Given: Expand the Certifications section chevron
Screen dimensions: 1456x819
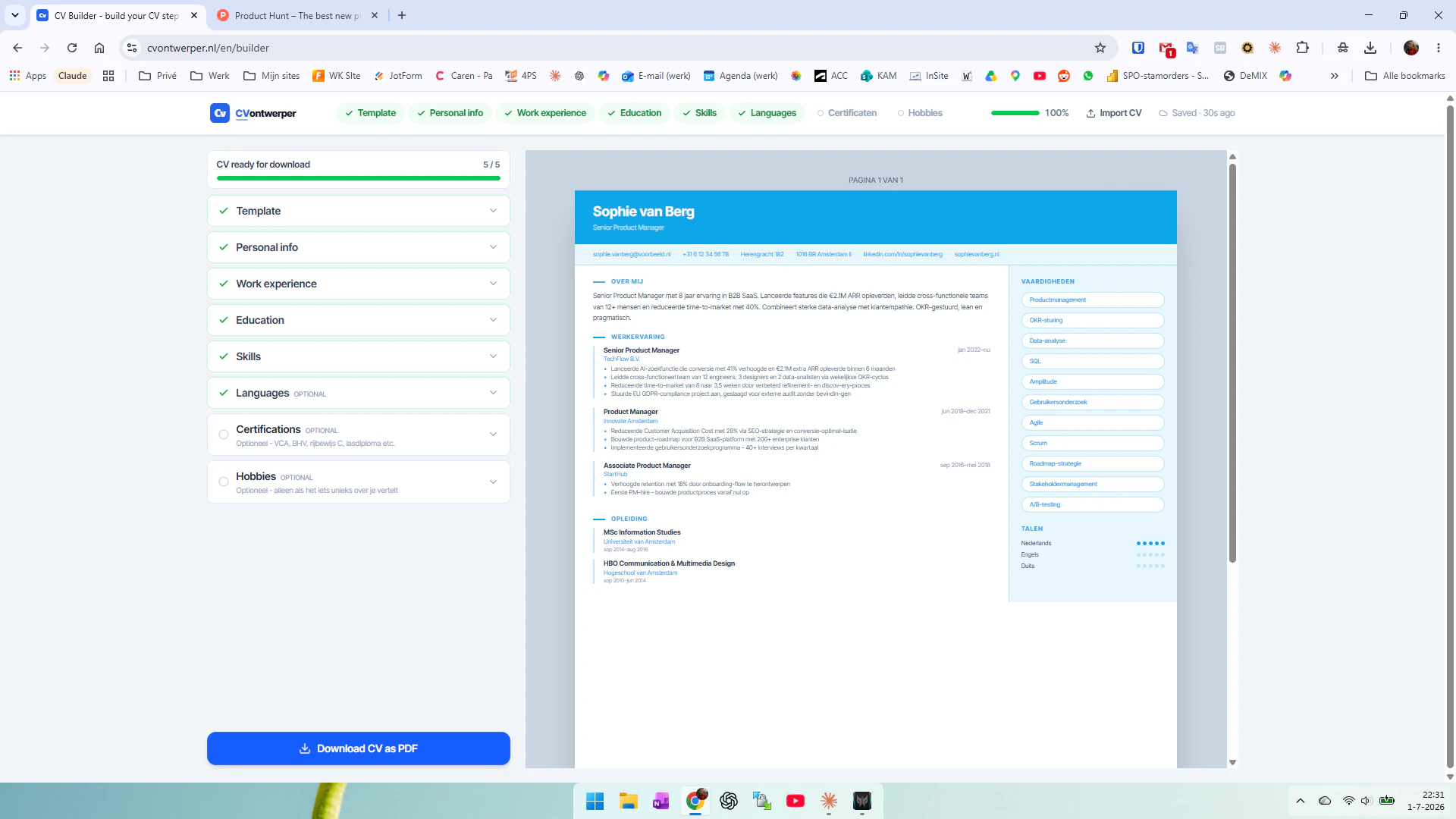Looking at the screenshot, I should [494, 435].
